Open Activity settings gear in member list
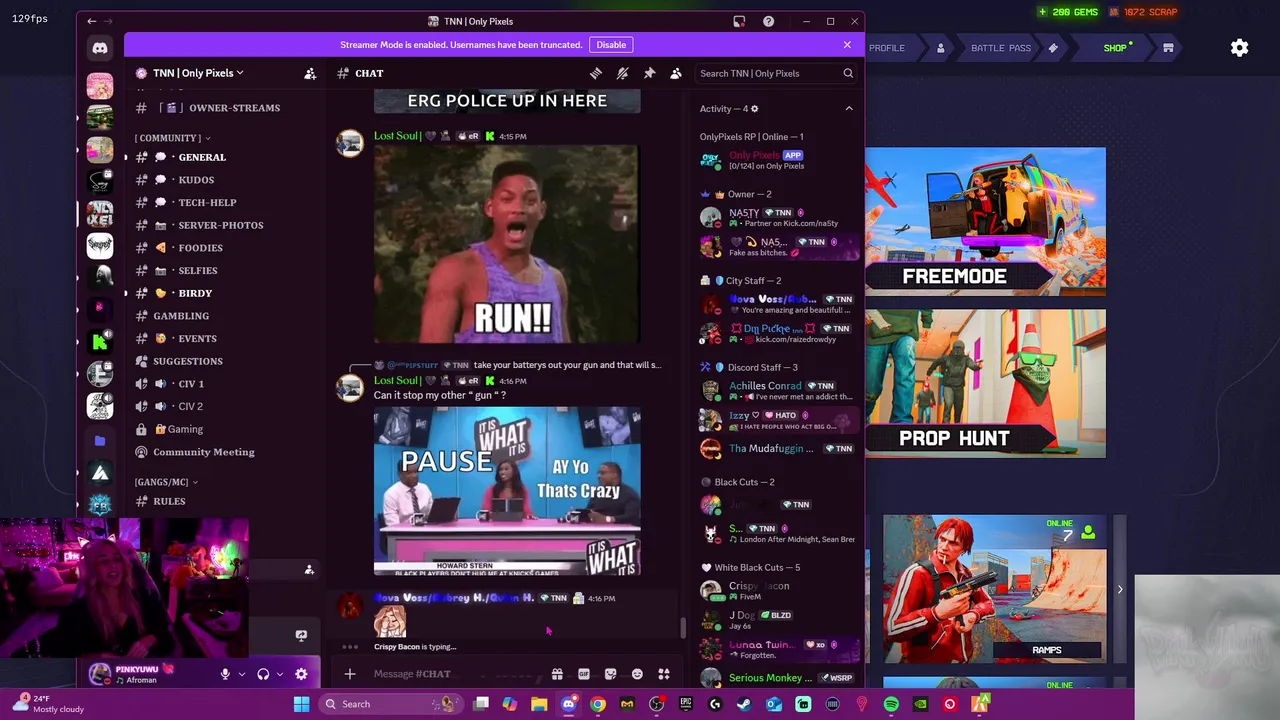The height and width of the screenshot is (720, 1280). click(755, 108)
